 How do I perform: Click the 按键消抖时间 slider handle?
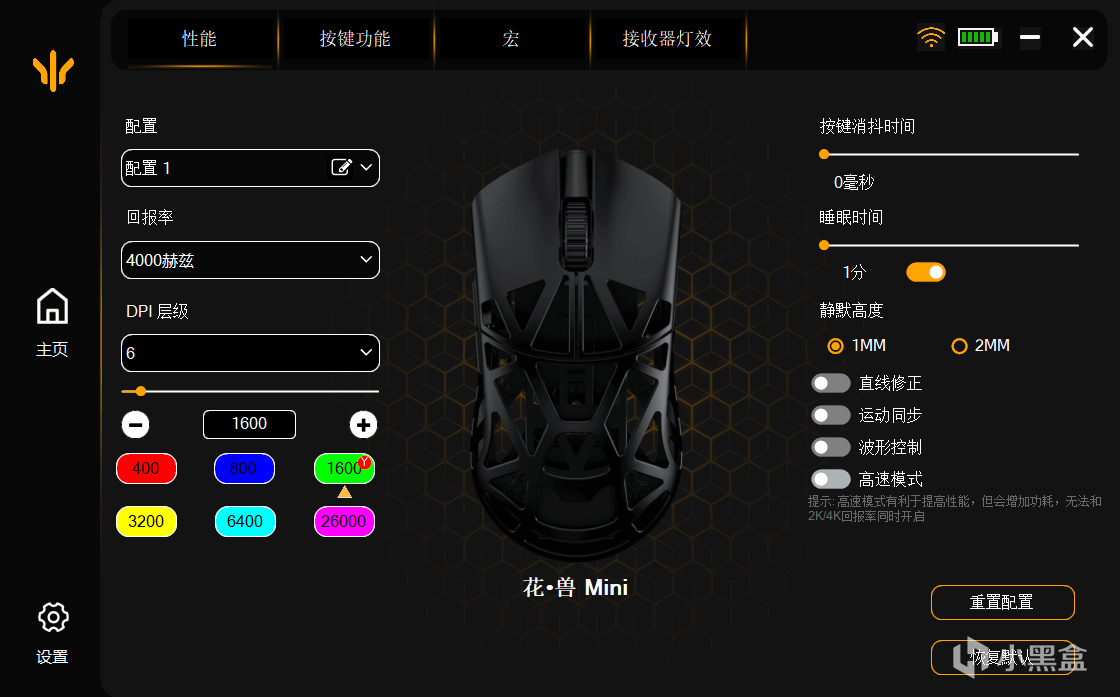tap(824, 154)
